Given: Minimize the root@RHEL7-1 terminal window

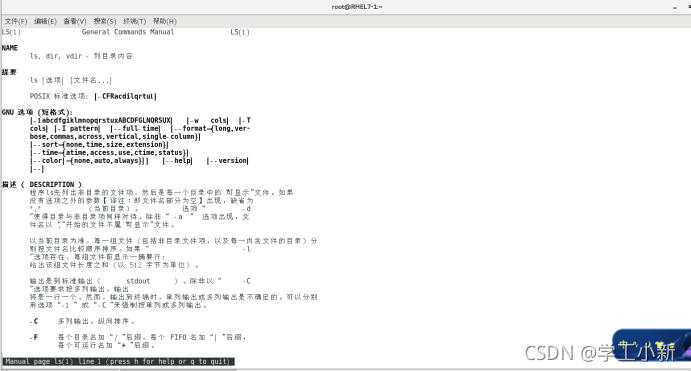Looking at the screenshot, I should tap(675, 7).
